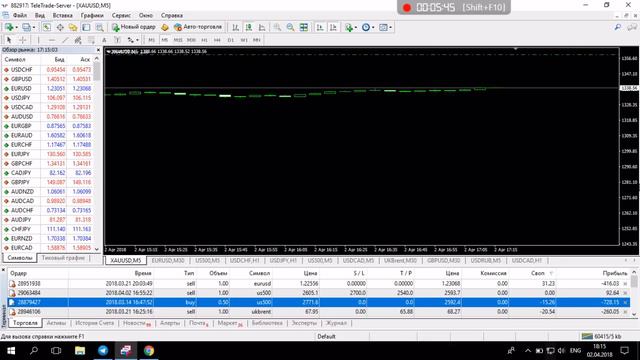
Task: Switch chart to bar chart icon
Action: coord(236,27)
